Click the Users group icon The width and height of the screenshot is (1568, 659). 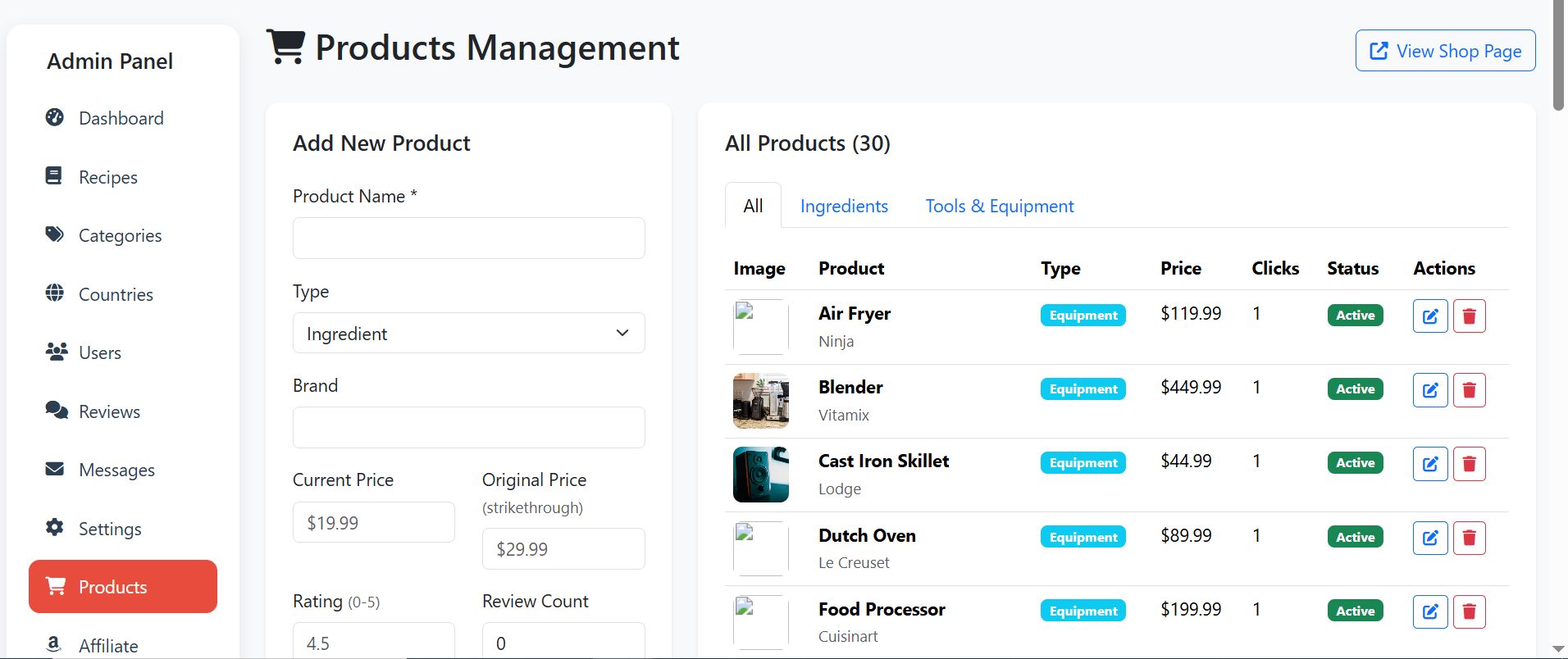click(x=56, y=352)
